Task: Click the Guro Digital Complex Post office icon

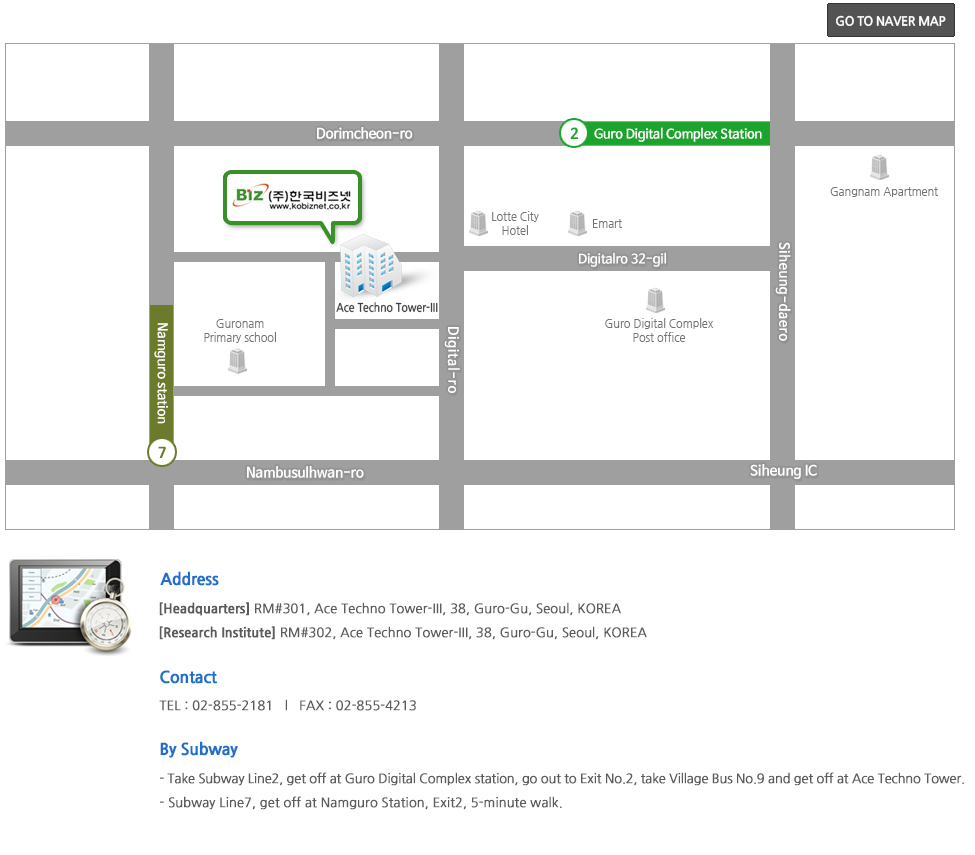Action: (x=655, y=300)
